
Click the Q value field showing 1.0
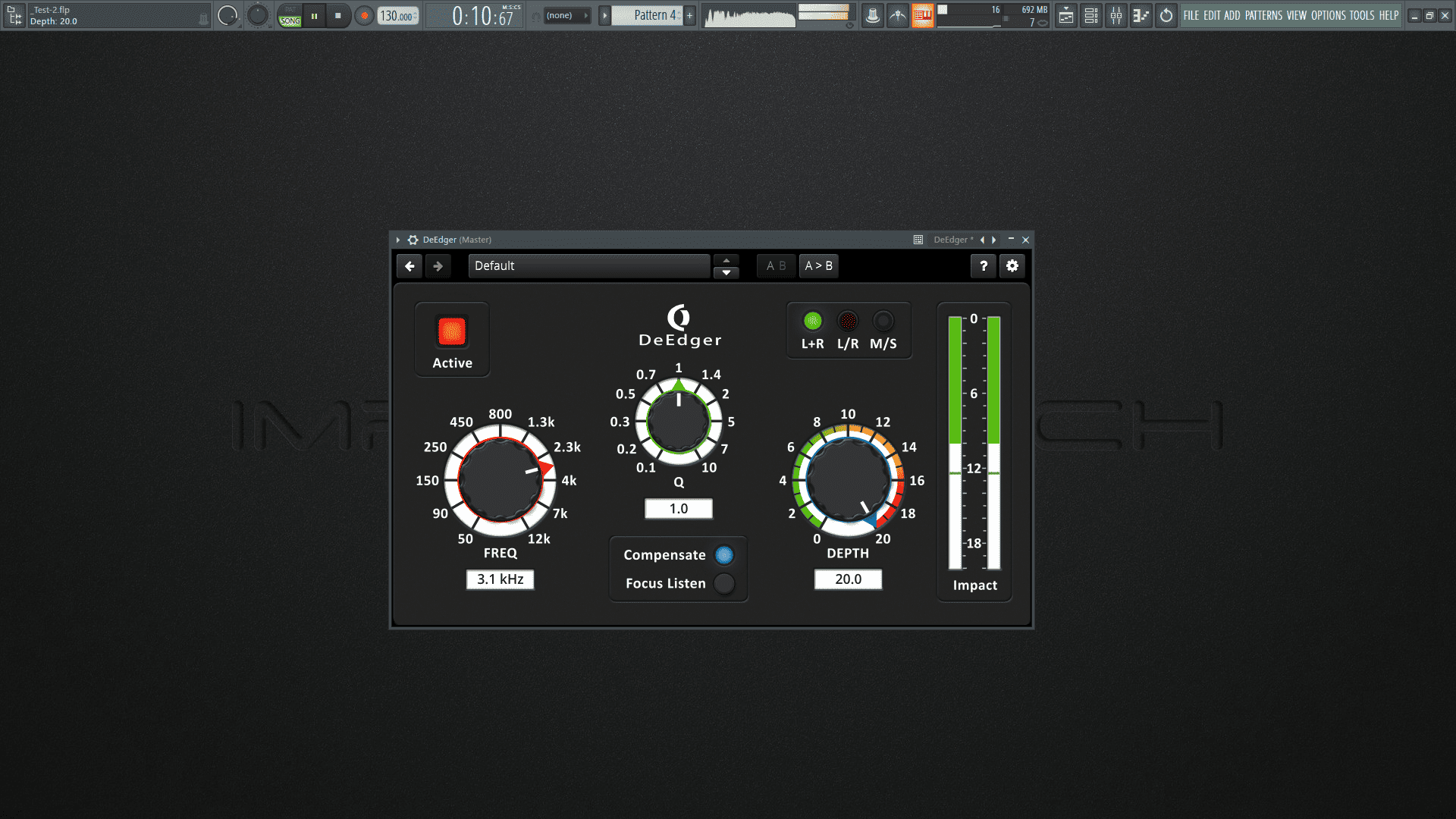(x=679, y=509)
